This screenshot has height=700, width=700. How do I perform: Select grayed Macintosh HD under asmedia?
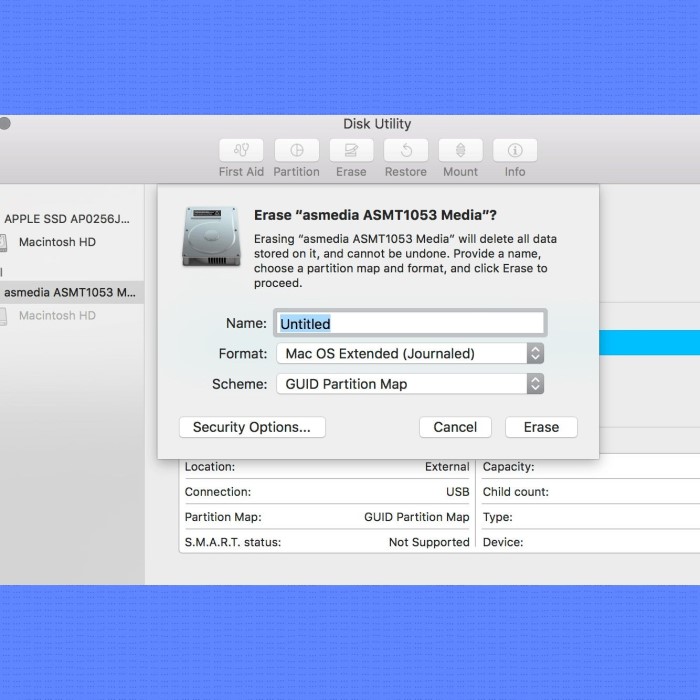click(57, 316)
